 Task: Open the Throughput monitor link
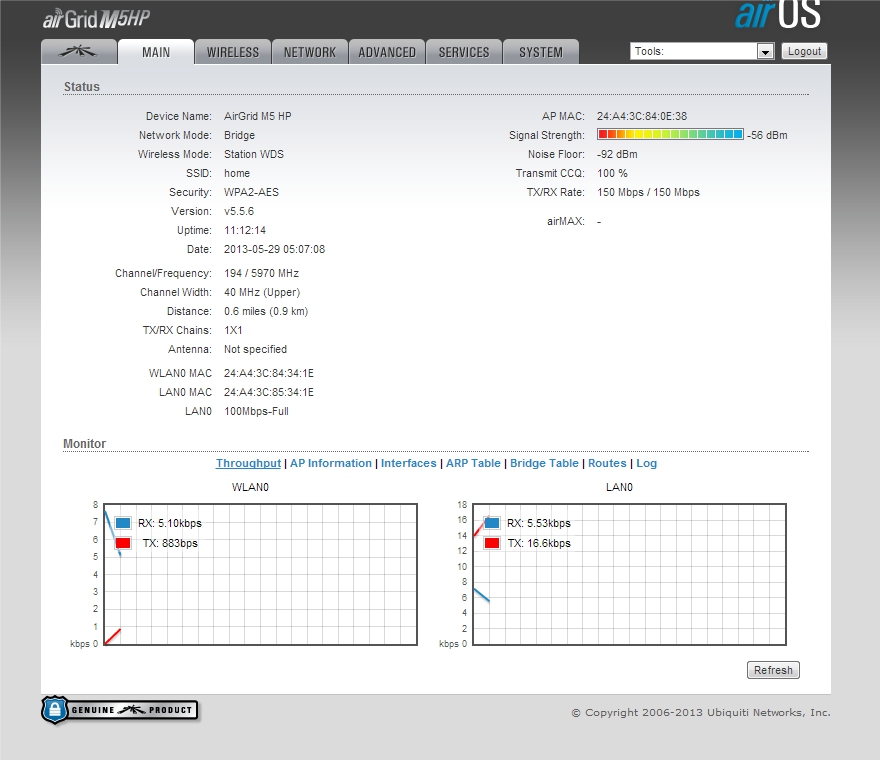click(x=248, y=463)
